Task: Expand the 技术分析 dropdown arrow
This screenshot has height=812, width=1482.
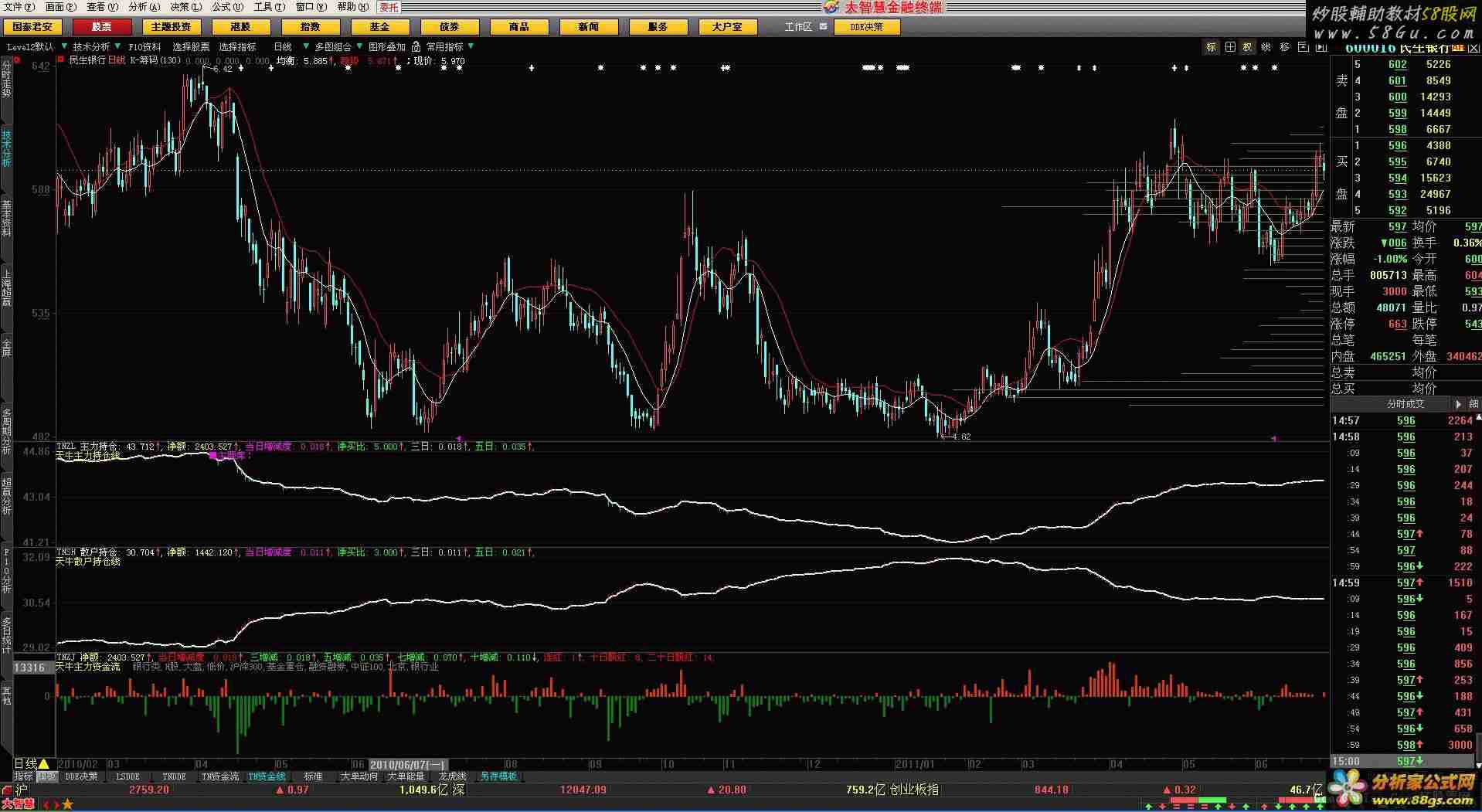Action: tap(117, 46)
